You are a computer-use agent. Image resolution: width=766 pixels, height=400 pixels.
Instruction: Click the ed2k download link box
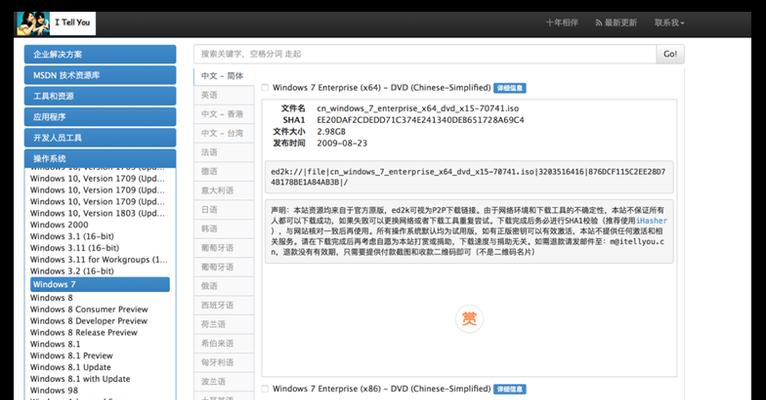point(469,177)
